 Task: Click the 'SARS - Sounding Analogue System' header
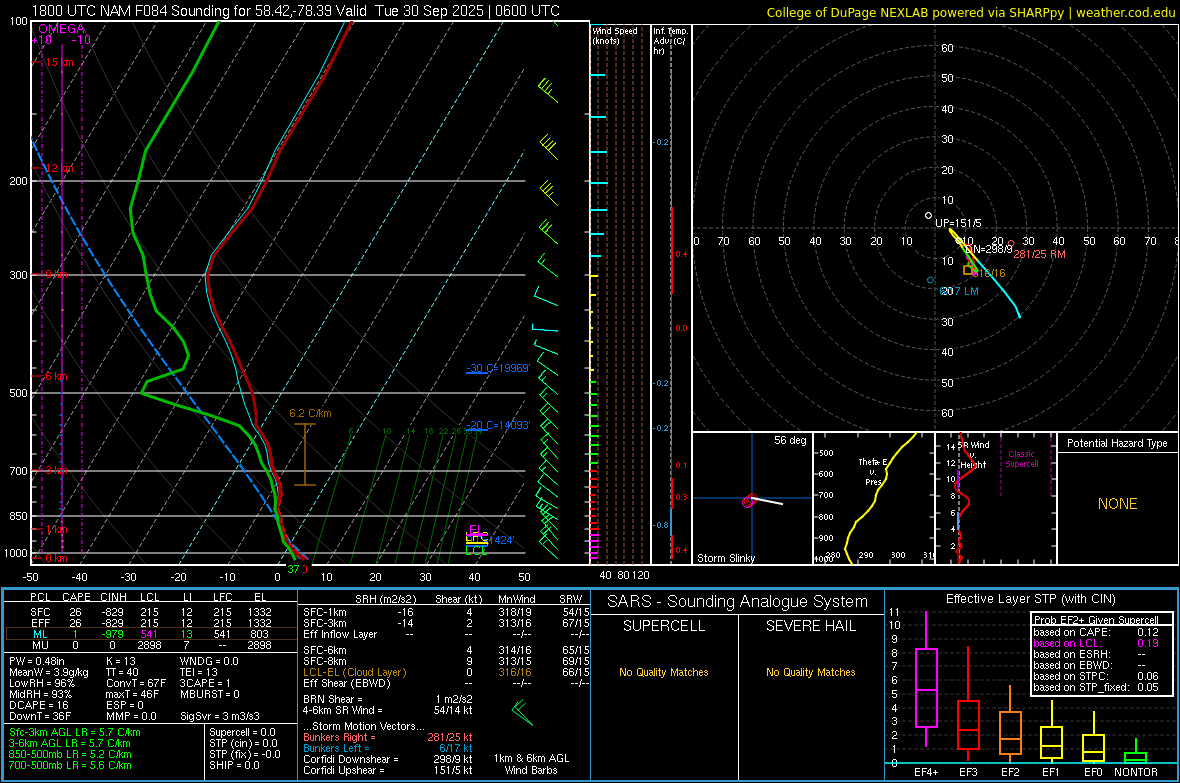point(738,602)
